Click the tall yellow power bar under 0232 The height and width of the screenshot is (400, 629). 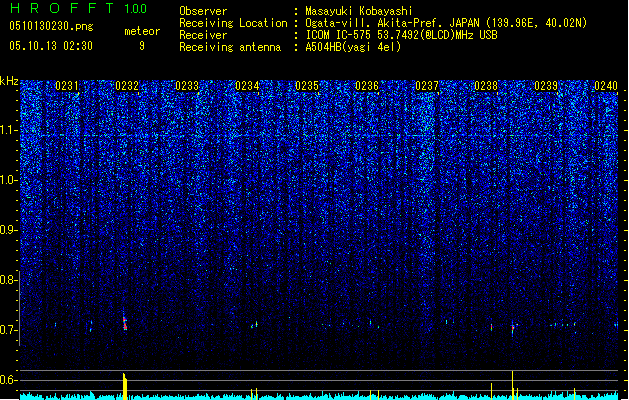pos(125,386)
